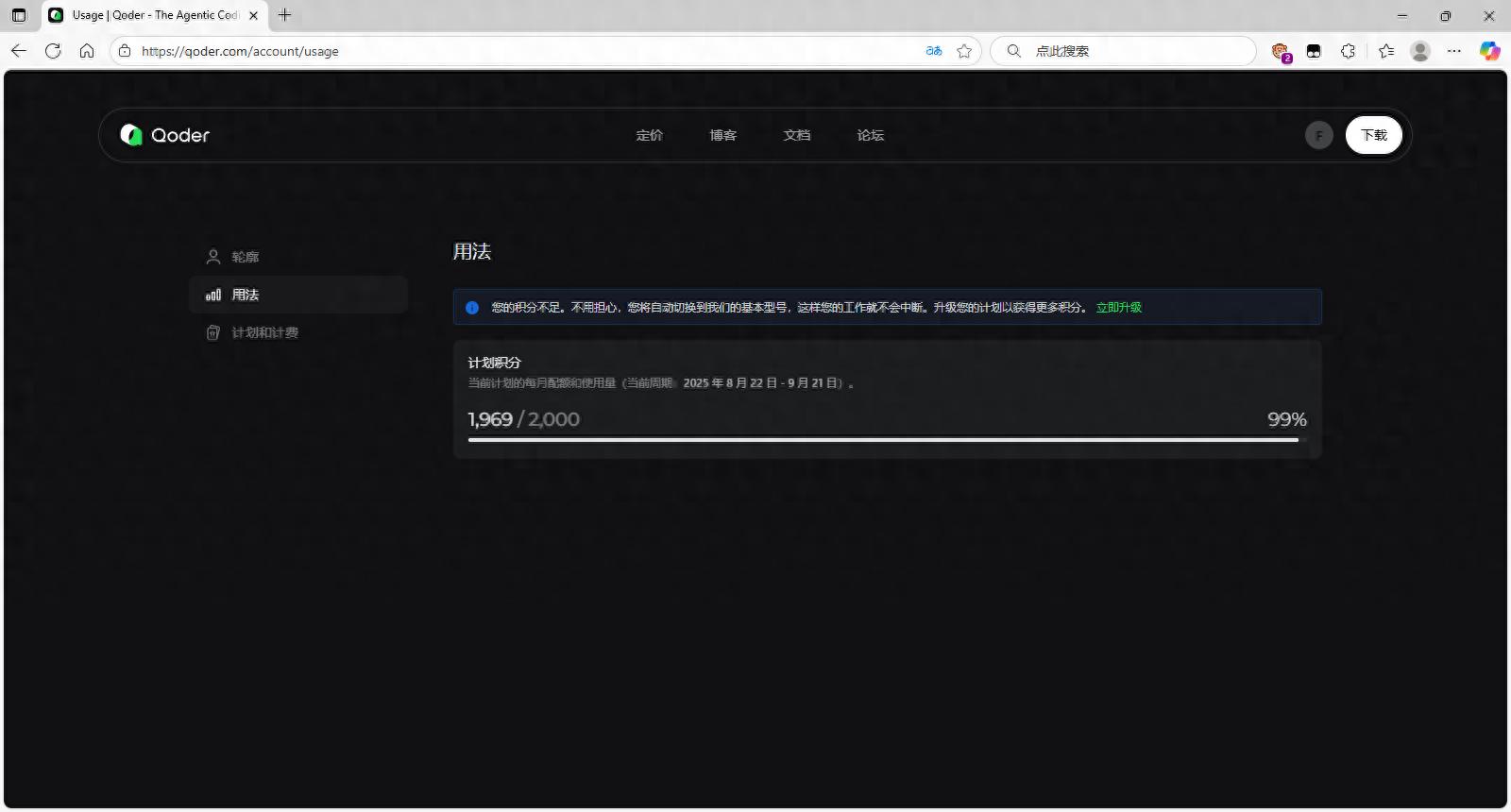Viewport: 1511px width, 812px height.
Task: Click the 99% usage percentage
Action: tap(1287, 419)
